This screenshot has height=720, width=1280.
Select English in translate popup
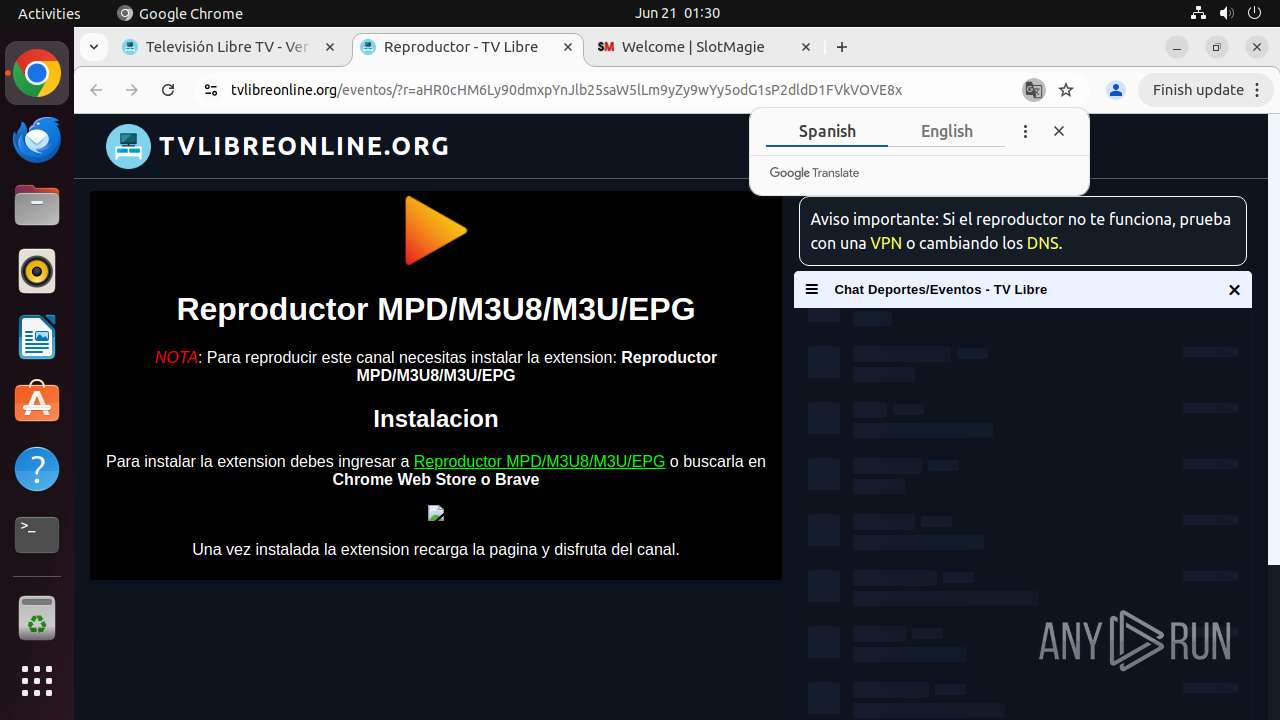[947, 131]
